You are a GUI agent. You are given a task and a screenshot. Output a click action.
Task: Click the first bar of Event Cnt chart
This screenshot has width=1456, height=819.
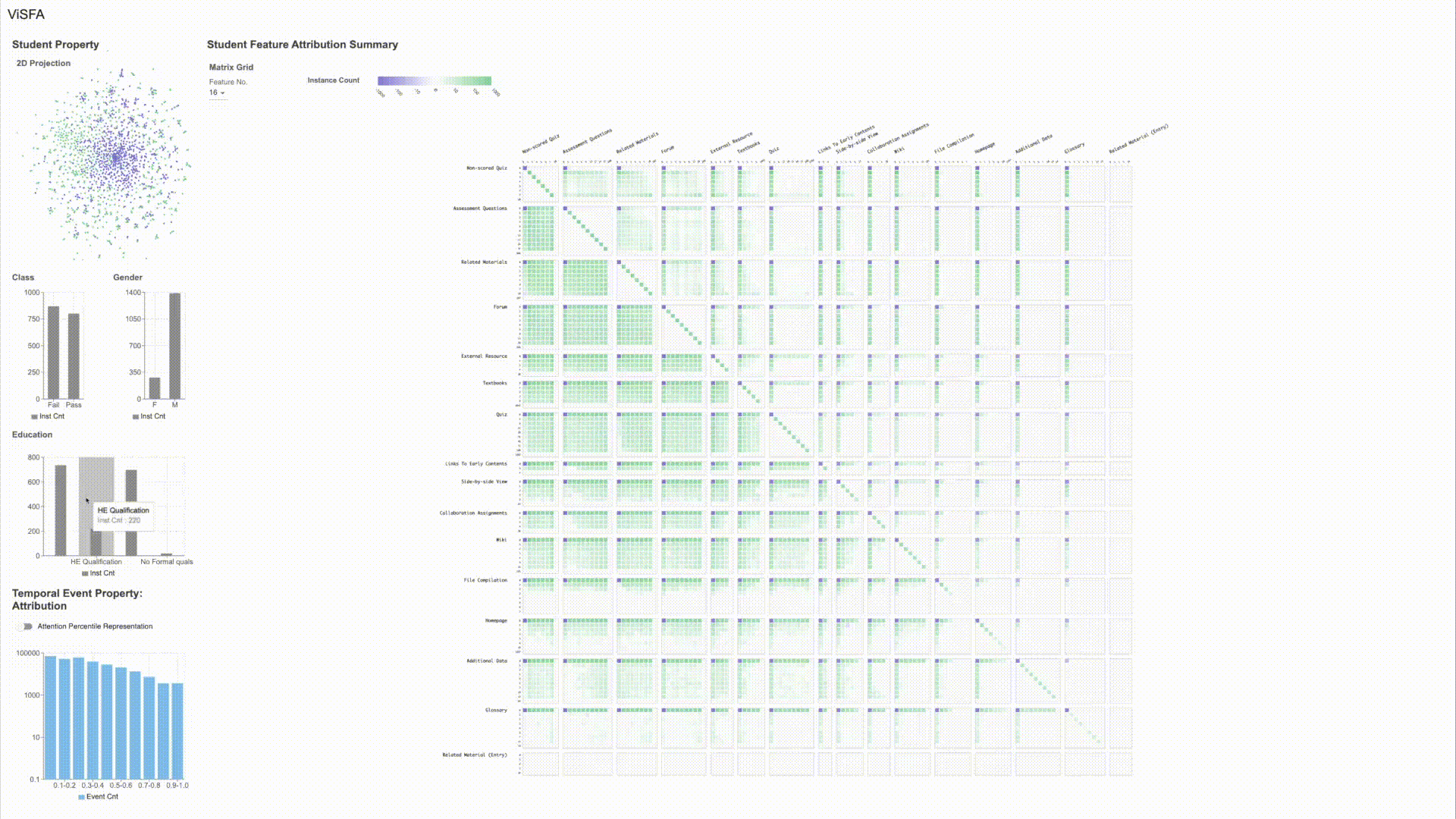tap(50, 717)
